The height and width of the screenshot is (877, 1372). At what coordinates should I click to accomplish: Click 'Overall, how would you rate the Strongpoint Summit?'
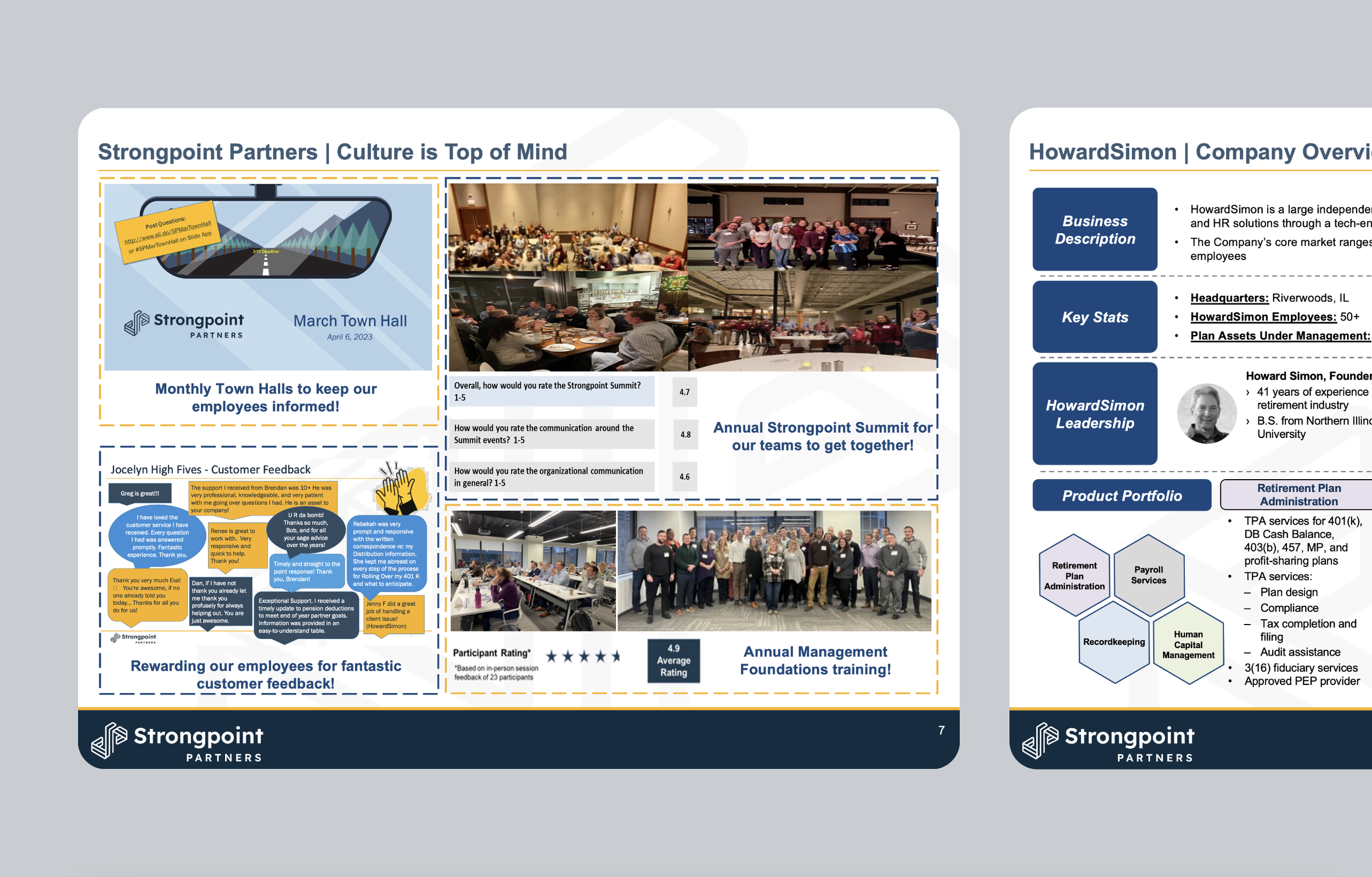click(551, 391)
